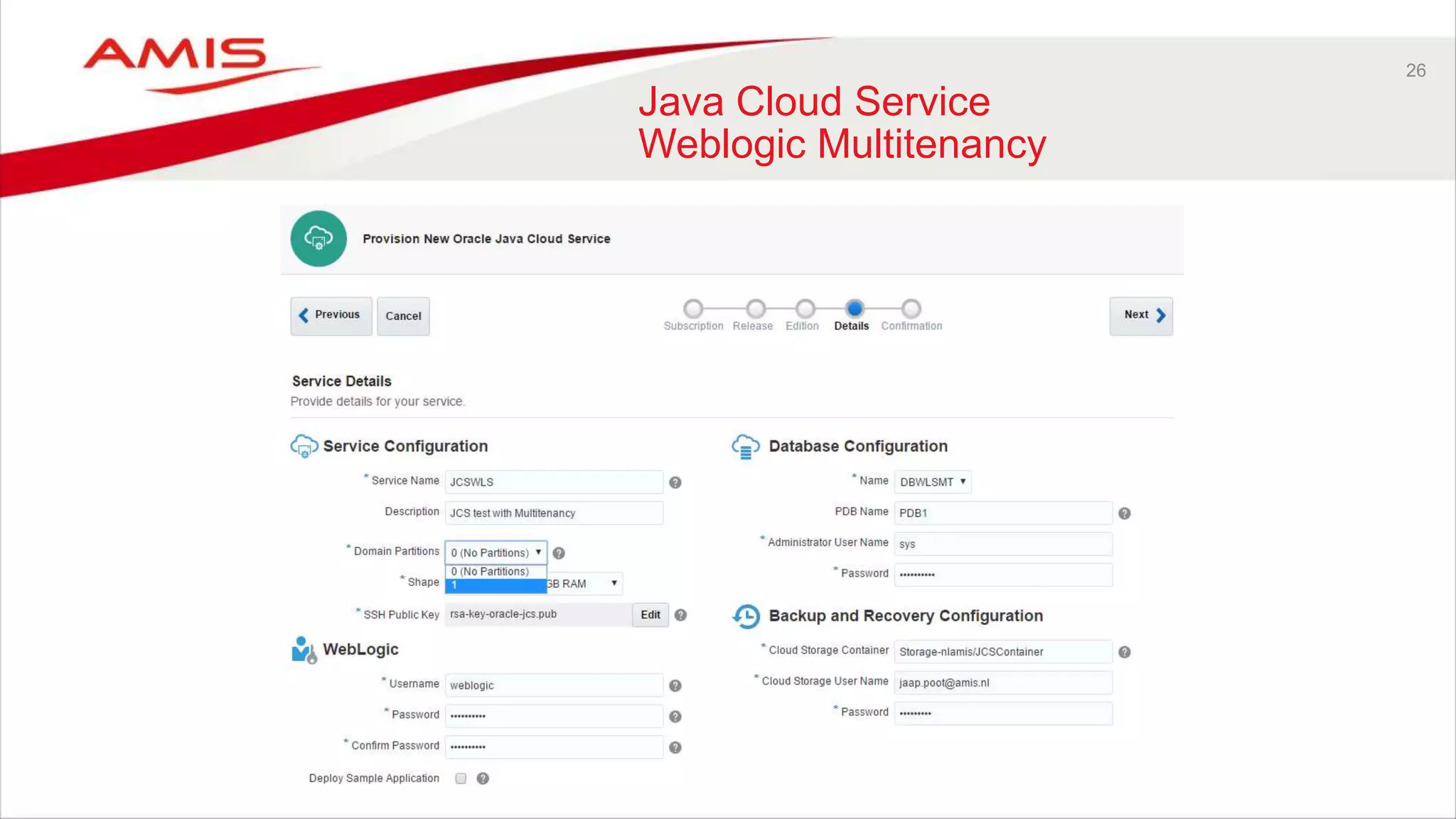This screenshot has width=1456, height=819.
Task: Open help icon for SSH Public Key
Action: pyautogui.click(x=680, y=615)
